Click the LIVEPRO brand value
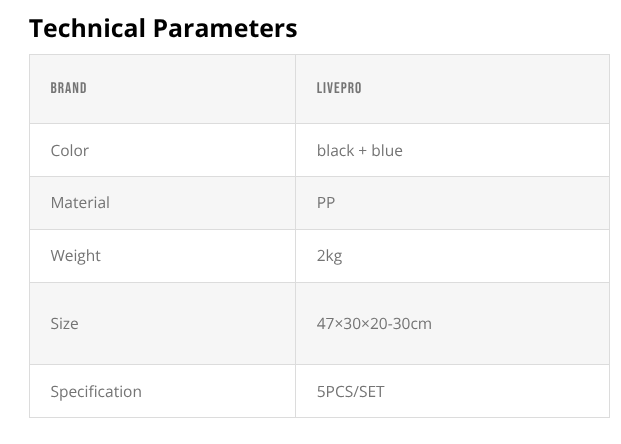This screenshot has height=444, width=621. (339, 88)
